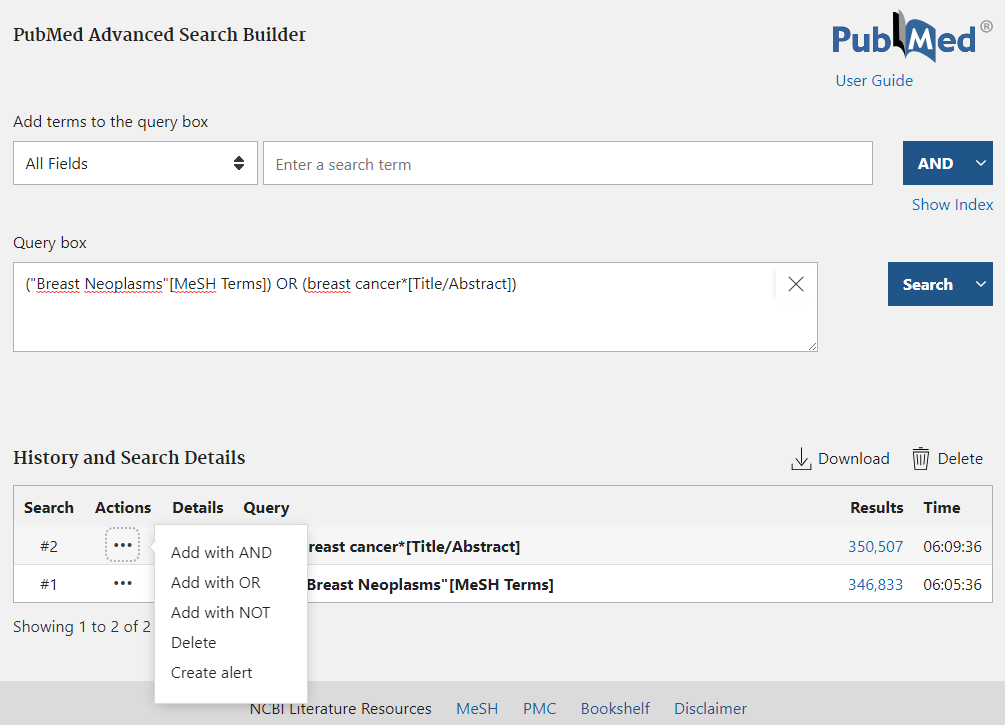
Task: Click Showing 1 to 2 of 2 text
Action: coord(82,626)
